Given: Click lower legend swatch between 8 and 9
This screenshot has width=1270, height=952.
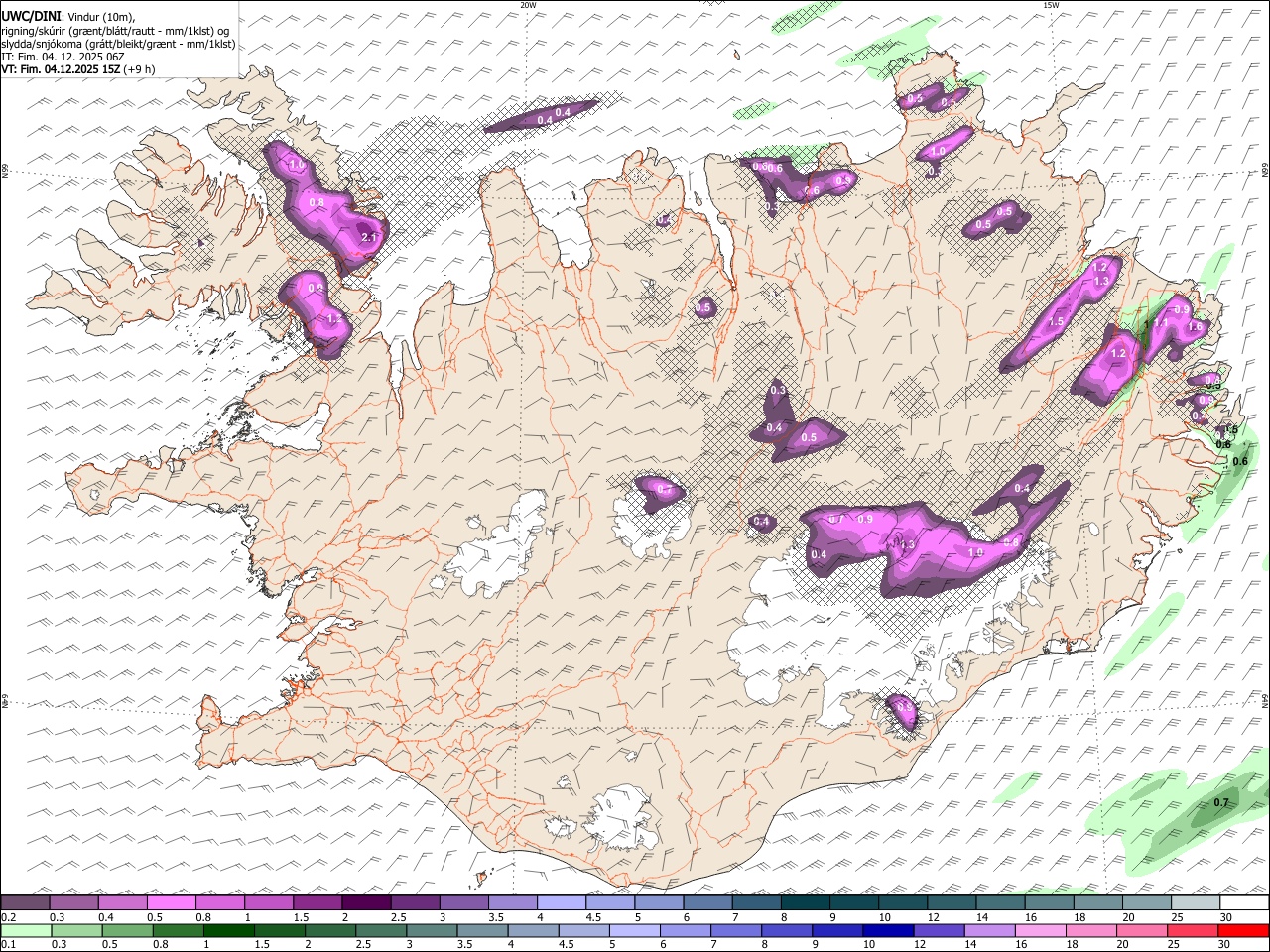Looking at the screenshot, I should click(787, 930).
